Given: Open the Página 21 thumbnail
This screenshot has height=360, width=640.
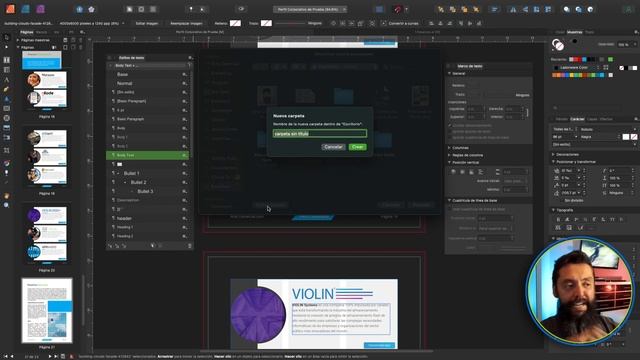Looking at the screenshot, I should (x=47, y=311).
